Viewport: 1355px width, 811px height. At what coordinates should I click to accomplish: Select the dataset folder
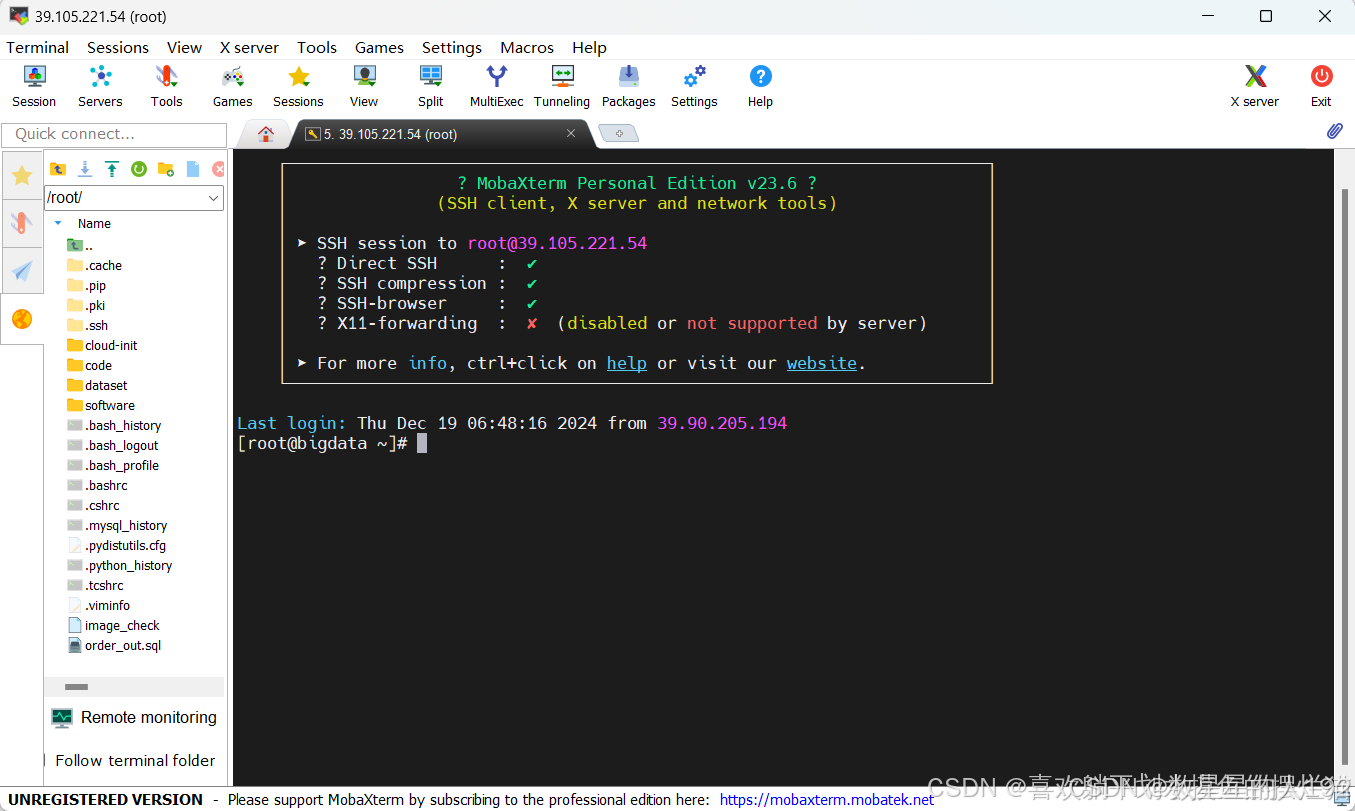pos(97,385)
